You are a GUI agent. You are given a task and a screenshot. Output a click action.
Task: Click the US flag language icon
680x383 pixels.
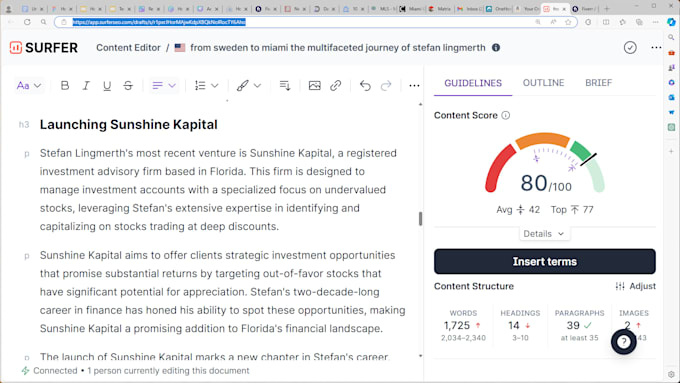180,48
